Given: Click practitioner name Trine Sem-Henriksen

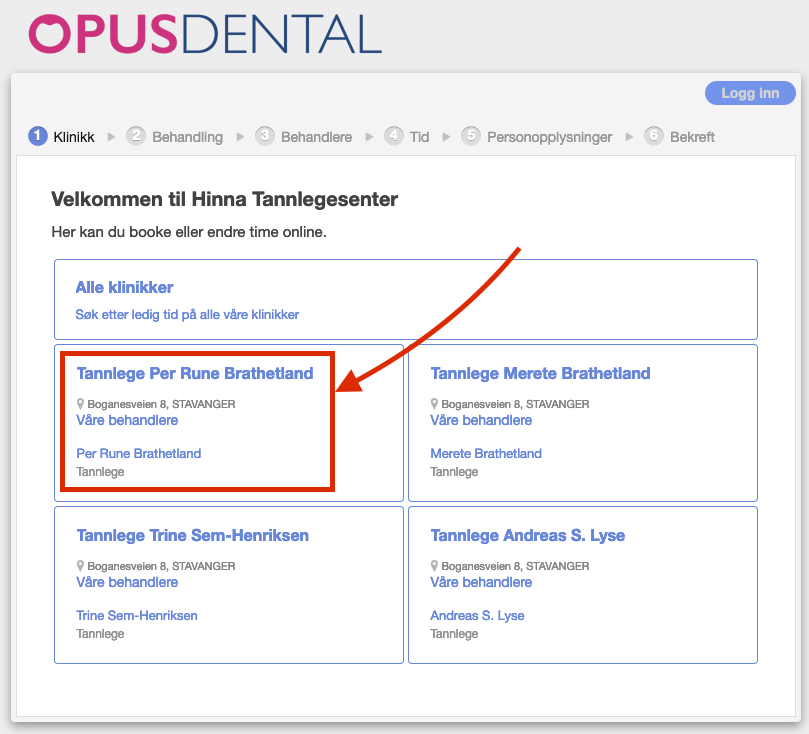Looking at the screenshot, I should [137, 615].
